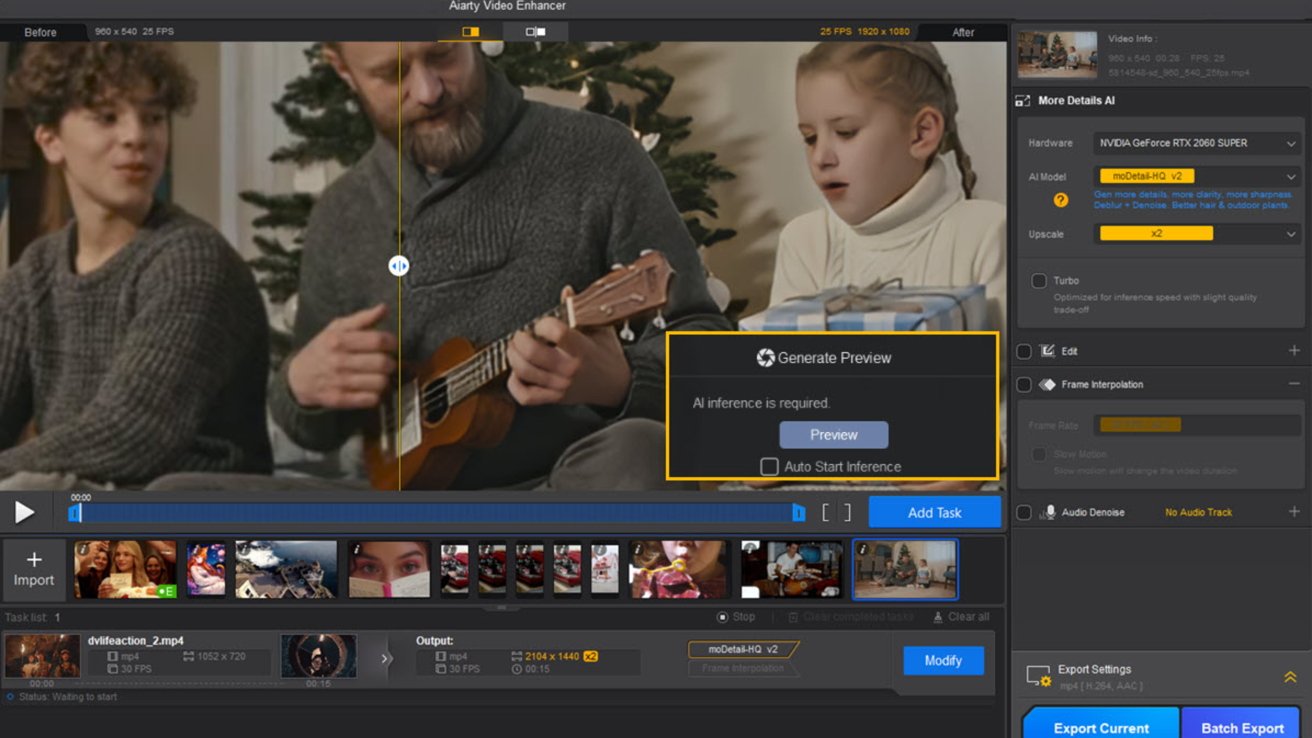The height and width of the screenshot is (738, 1312).
Task: Select the side-by-side compare mode icon
Action: point(536,32)
